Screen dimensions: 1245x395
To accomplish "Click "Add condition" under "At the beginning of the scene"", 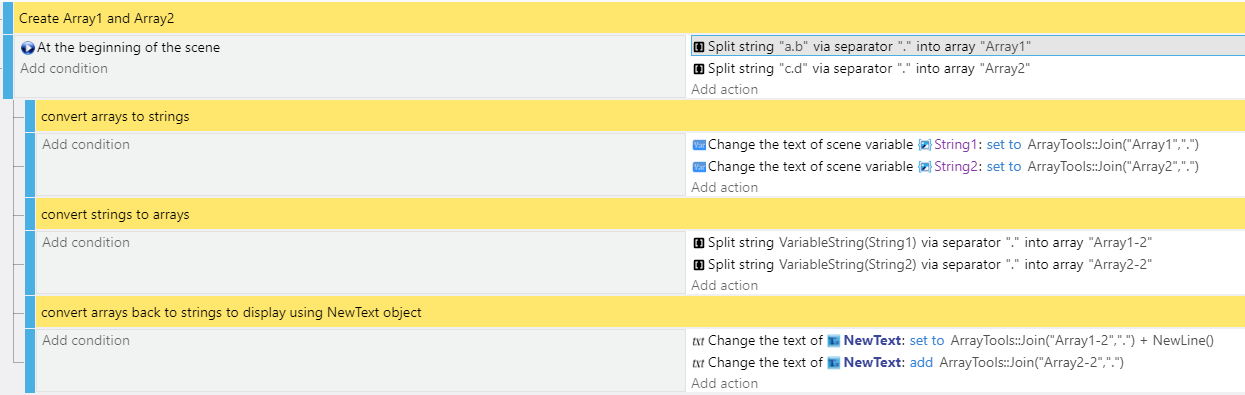I will pos(64,69).
